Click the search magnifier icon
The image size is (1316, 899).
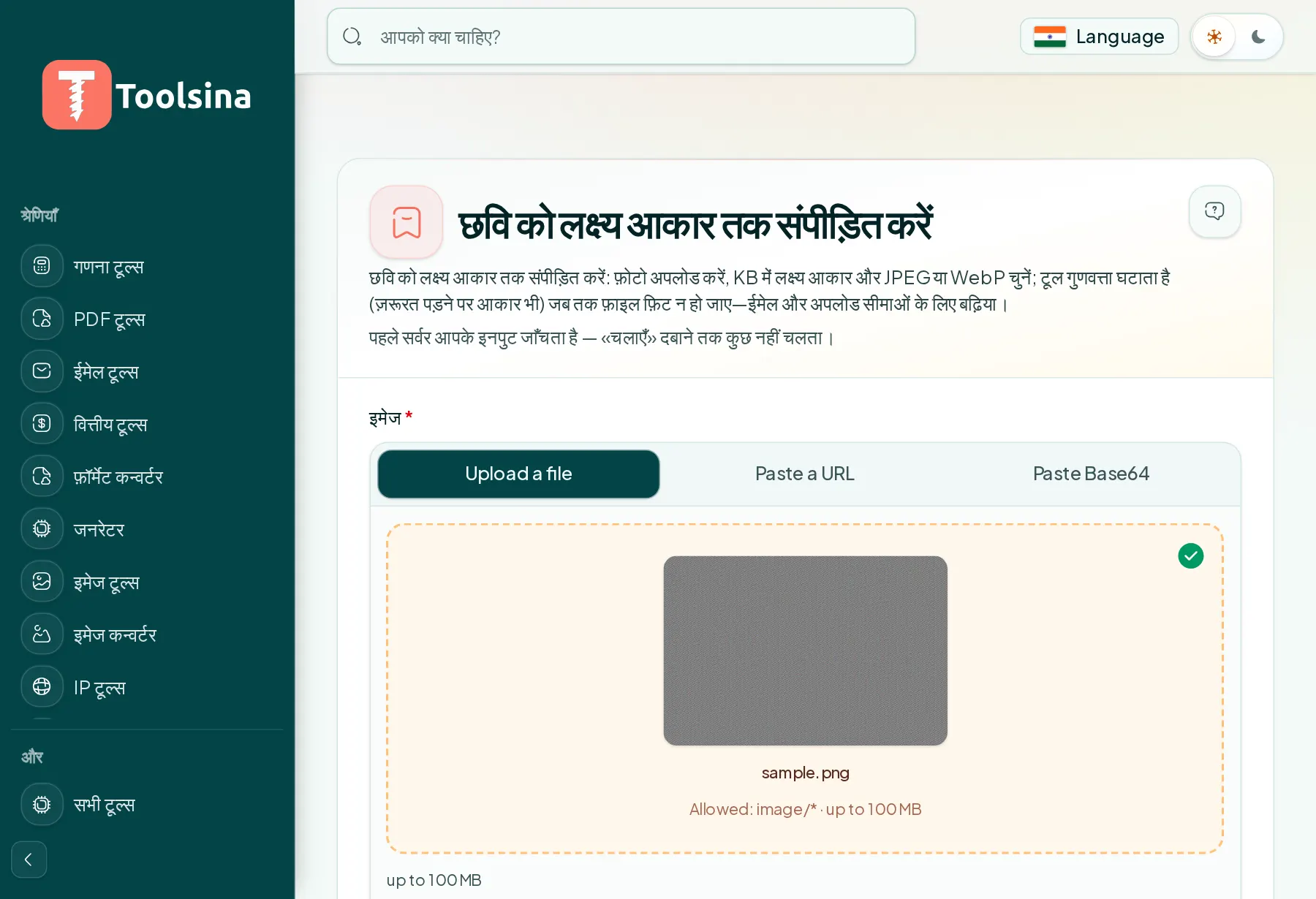coord(352,37)
